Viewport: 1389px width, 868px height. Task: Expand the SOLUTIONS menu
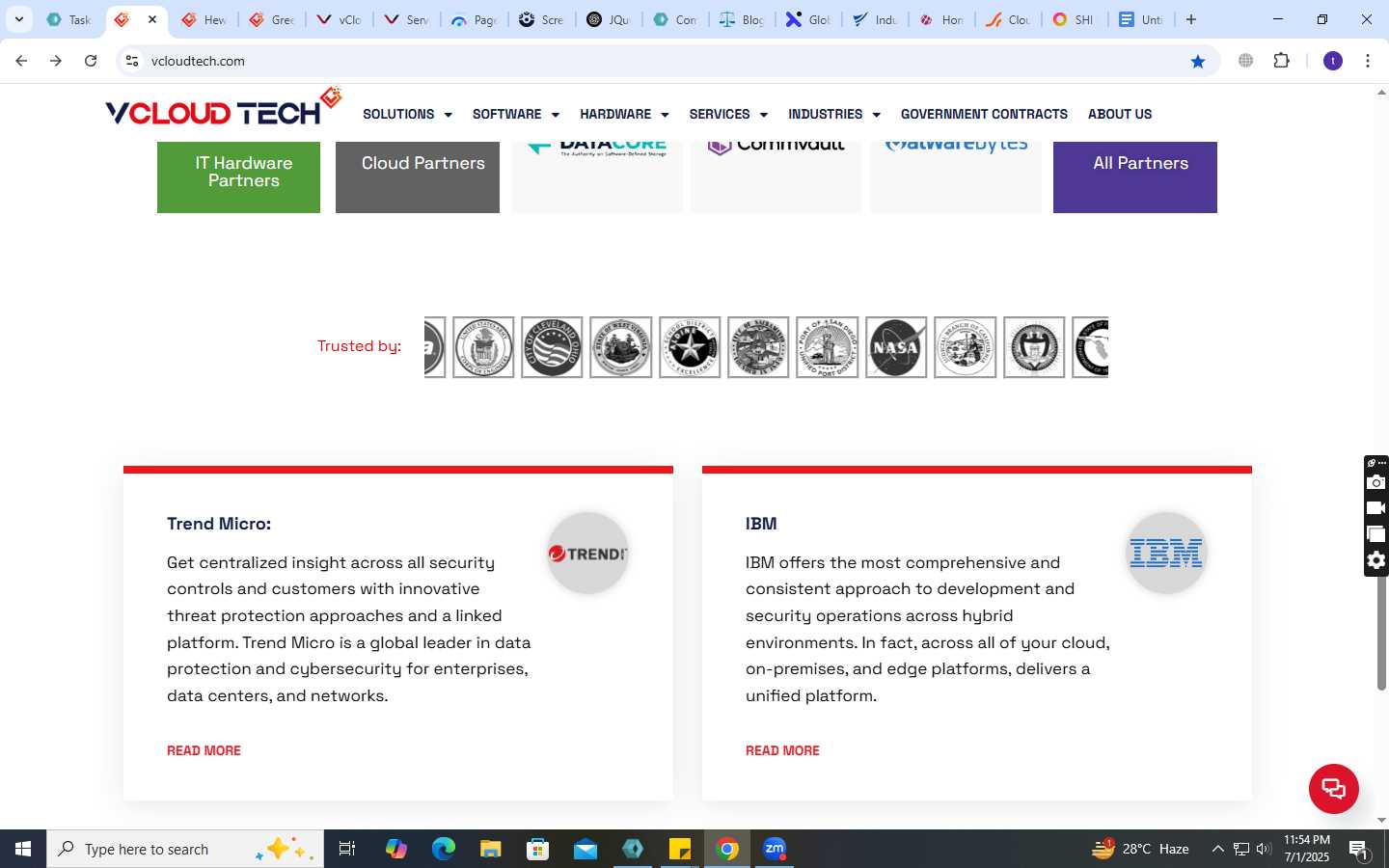pos(407,114)
